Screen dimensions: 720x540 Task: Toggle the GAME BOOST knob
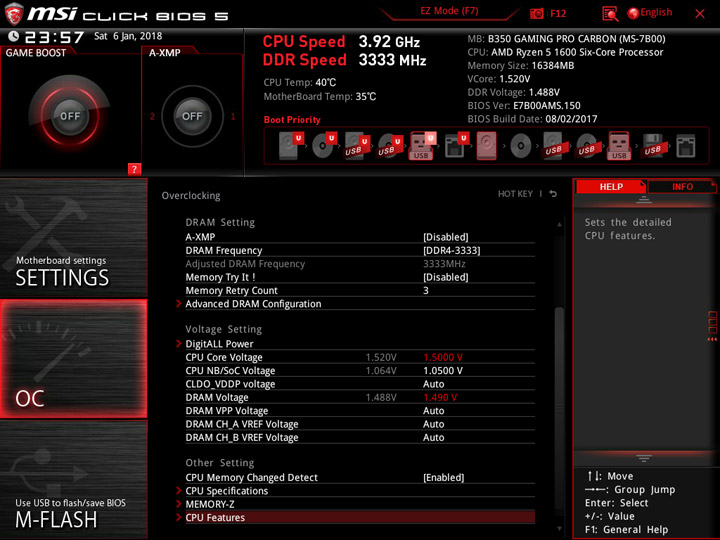70,116
